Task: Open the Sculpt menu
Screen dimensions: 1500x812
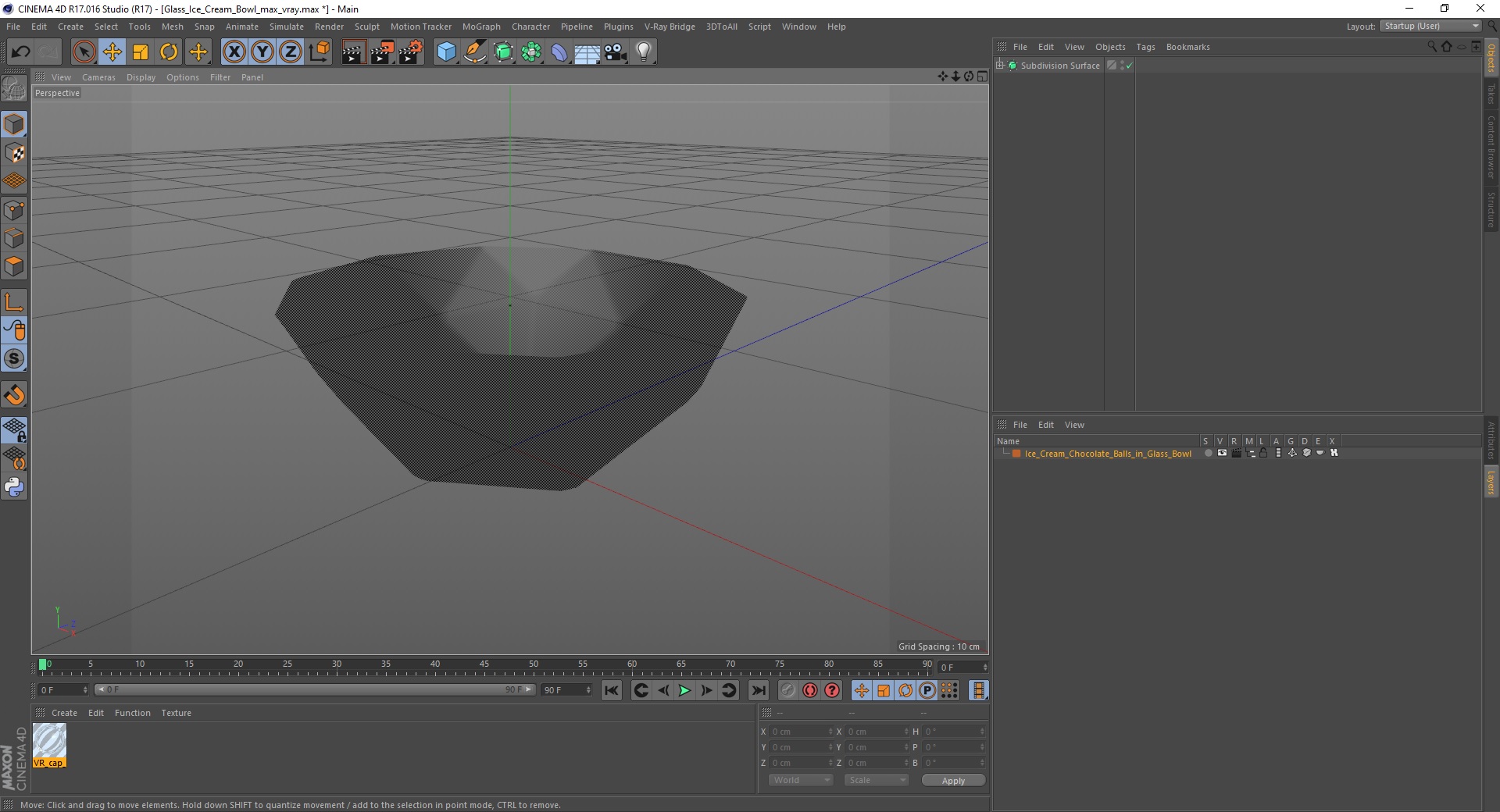Action: point(366,27)
